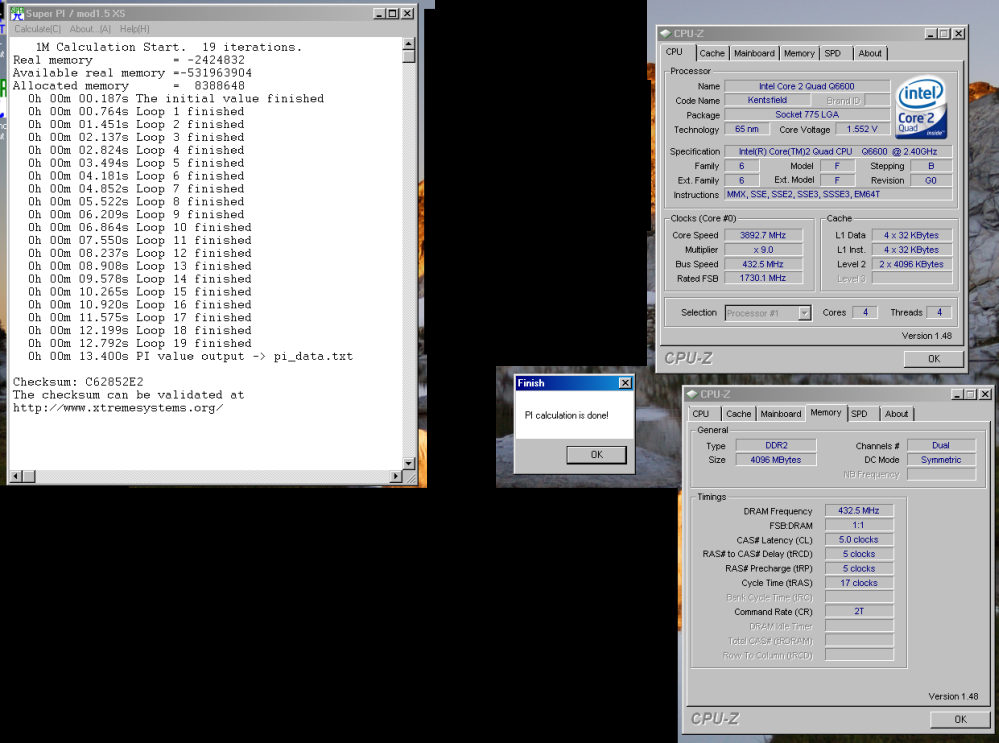999x743 pixels.
Task: Click the lower CPU-Z title bar icon
Action: click(693, 394)
